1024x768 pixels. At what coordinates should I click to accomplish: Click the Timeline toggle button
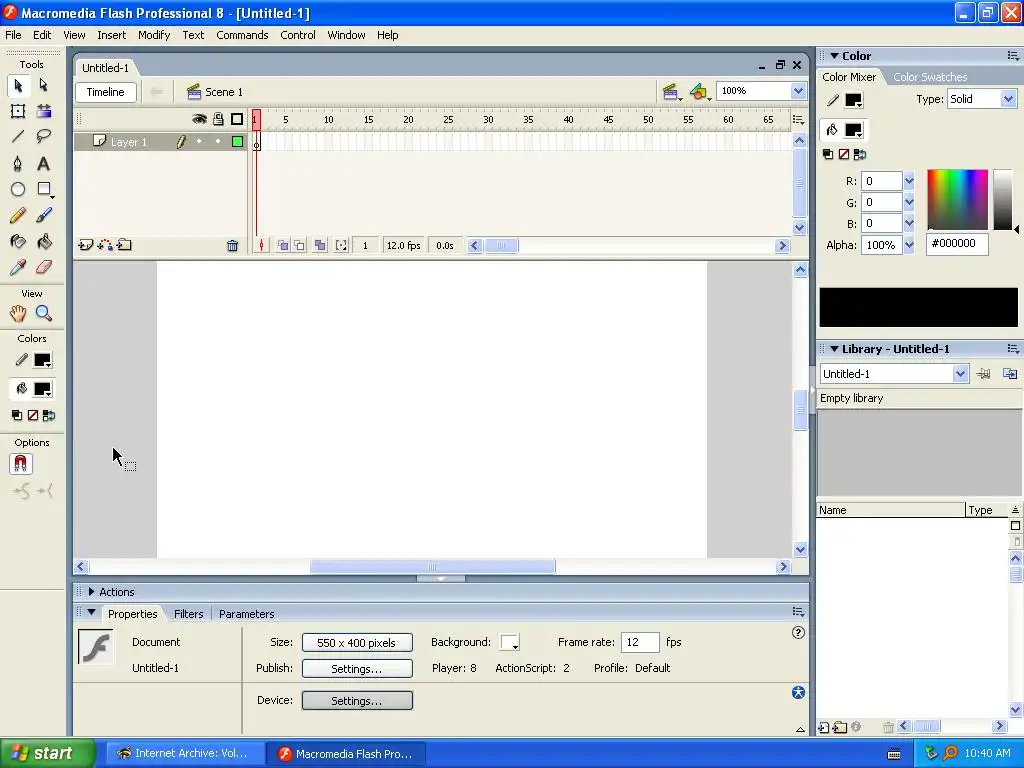[106, 92]
